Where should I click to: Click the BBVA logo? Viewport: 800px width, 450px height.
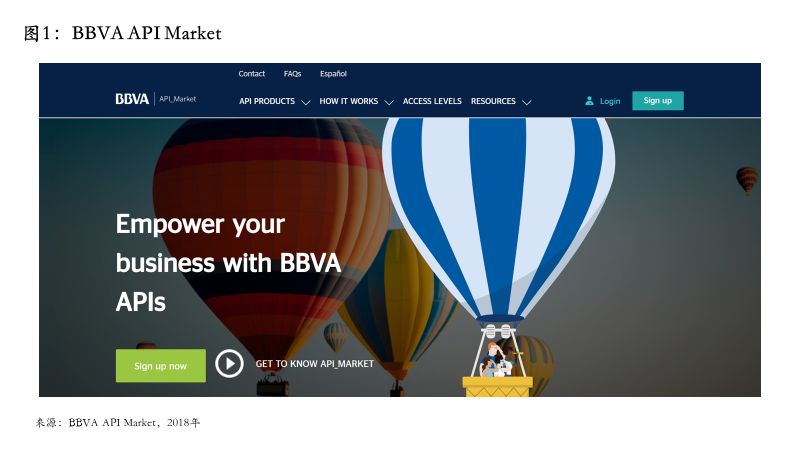tap(132, 99)
